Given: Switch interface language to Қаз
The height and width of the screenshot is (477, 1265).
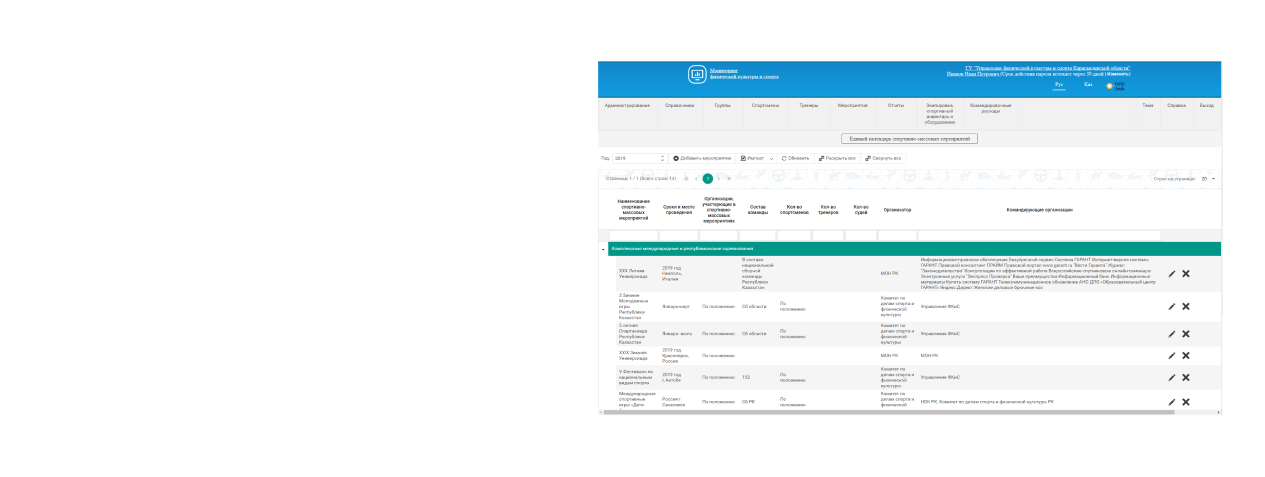Looking at the screenshot, I should (x=1087, y=85).
